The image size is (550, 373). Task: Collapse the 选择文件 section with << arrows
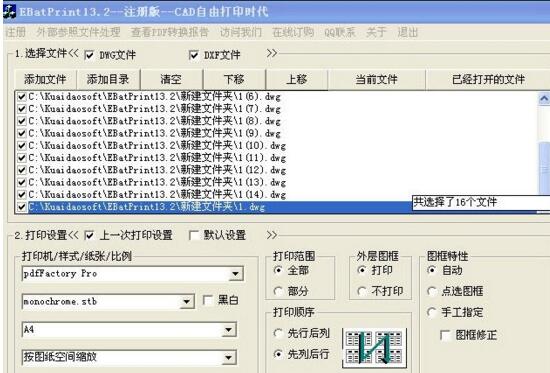point(73,53)
